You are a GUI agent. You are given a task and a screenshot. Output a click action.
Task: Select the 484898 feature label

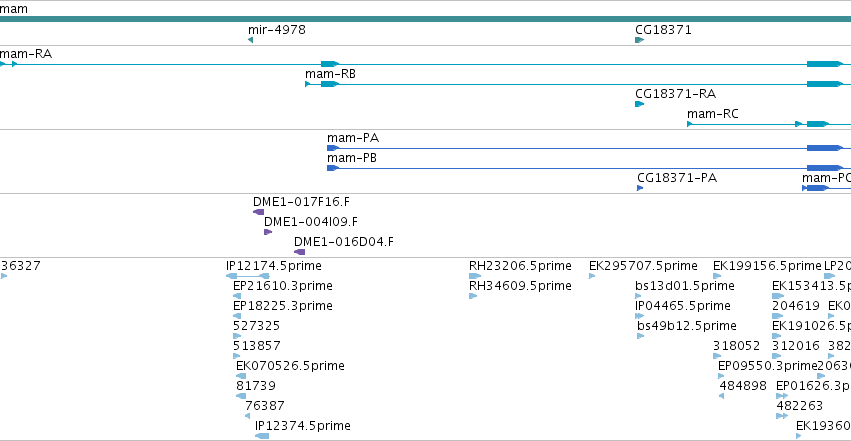(x=743, y=386)
